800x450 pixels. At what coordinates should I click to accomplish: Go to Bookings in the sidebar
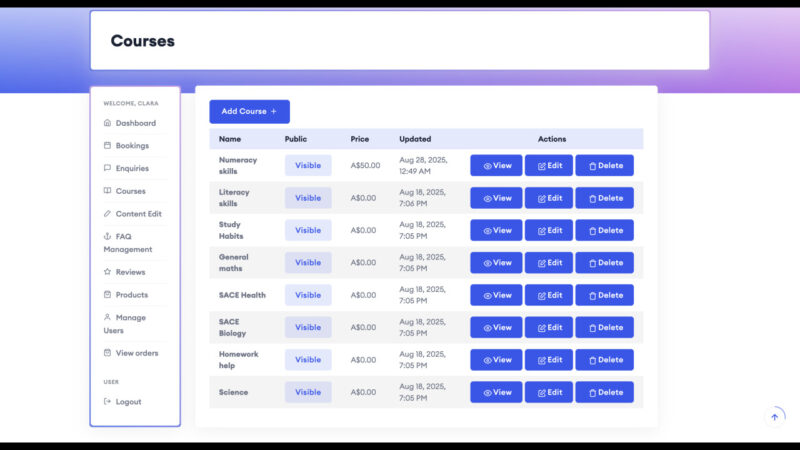coord(126,145)
